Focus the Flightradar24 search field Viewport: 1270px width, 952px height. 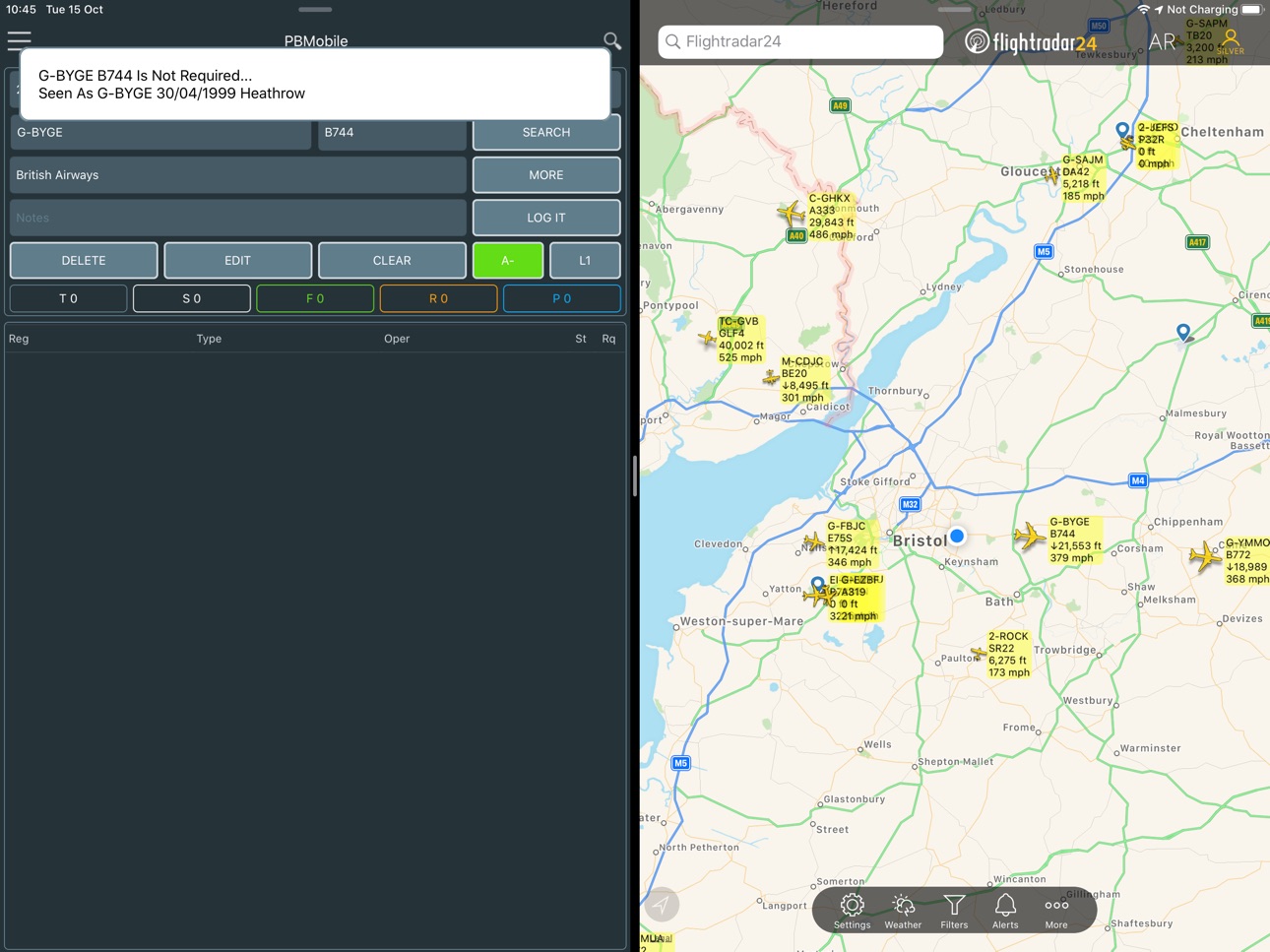click(800, 41)
